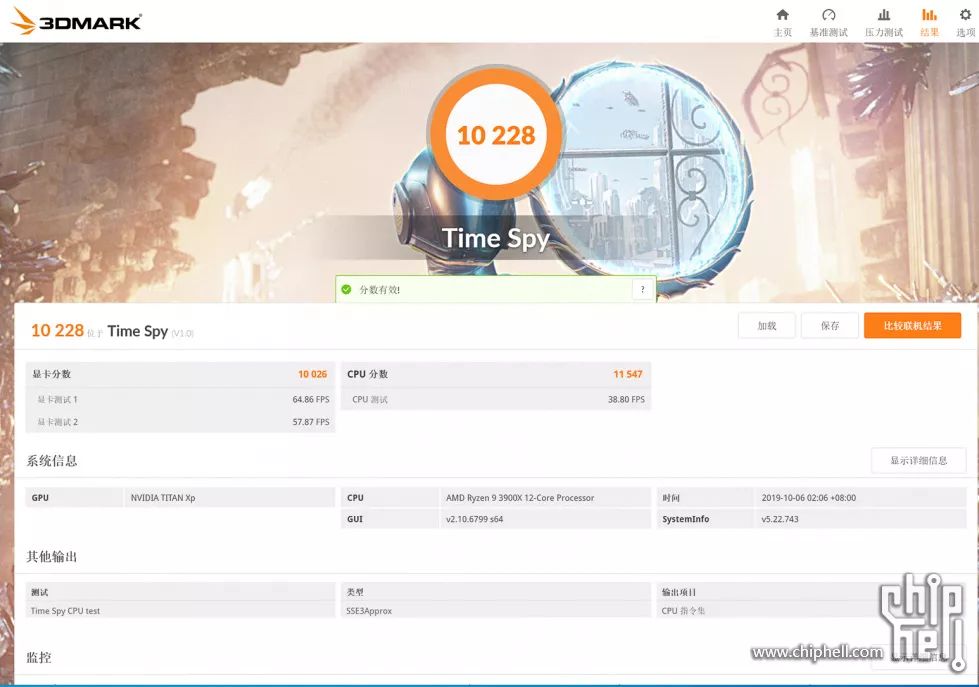Click the CPU 测试 row label

[370, 400]
